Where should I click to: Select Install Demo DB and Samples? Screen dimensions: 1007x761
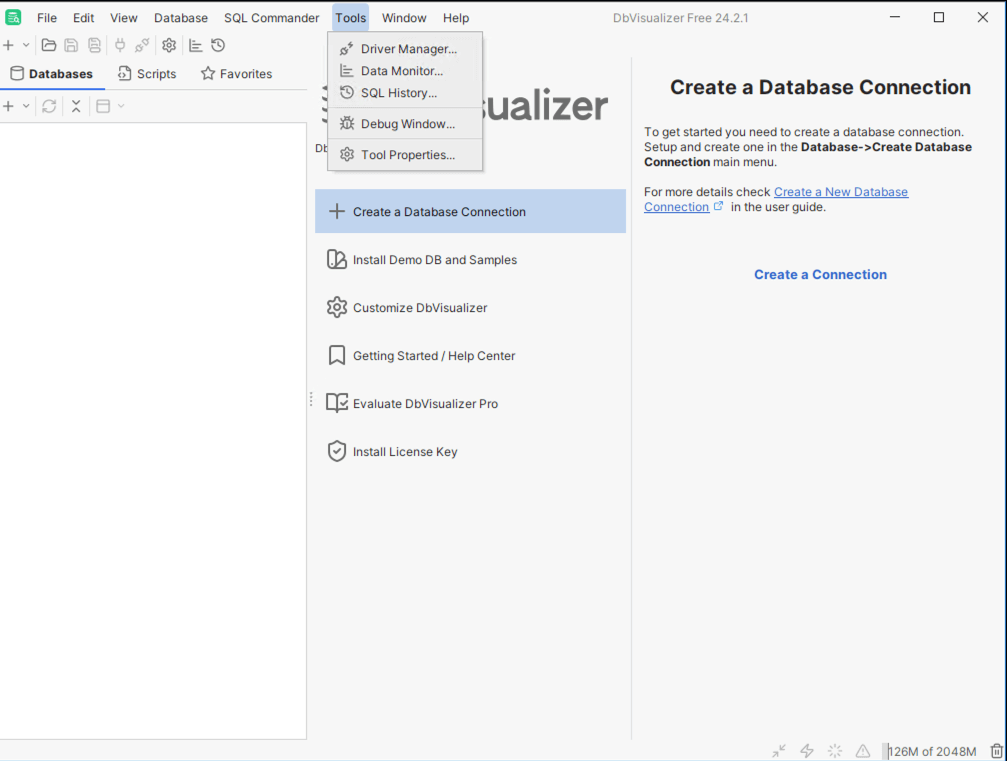click(434, 260)
